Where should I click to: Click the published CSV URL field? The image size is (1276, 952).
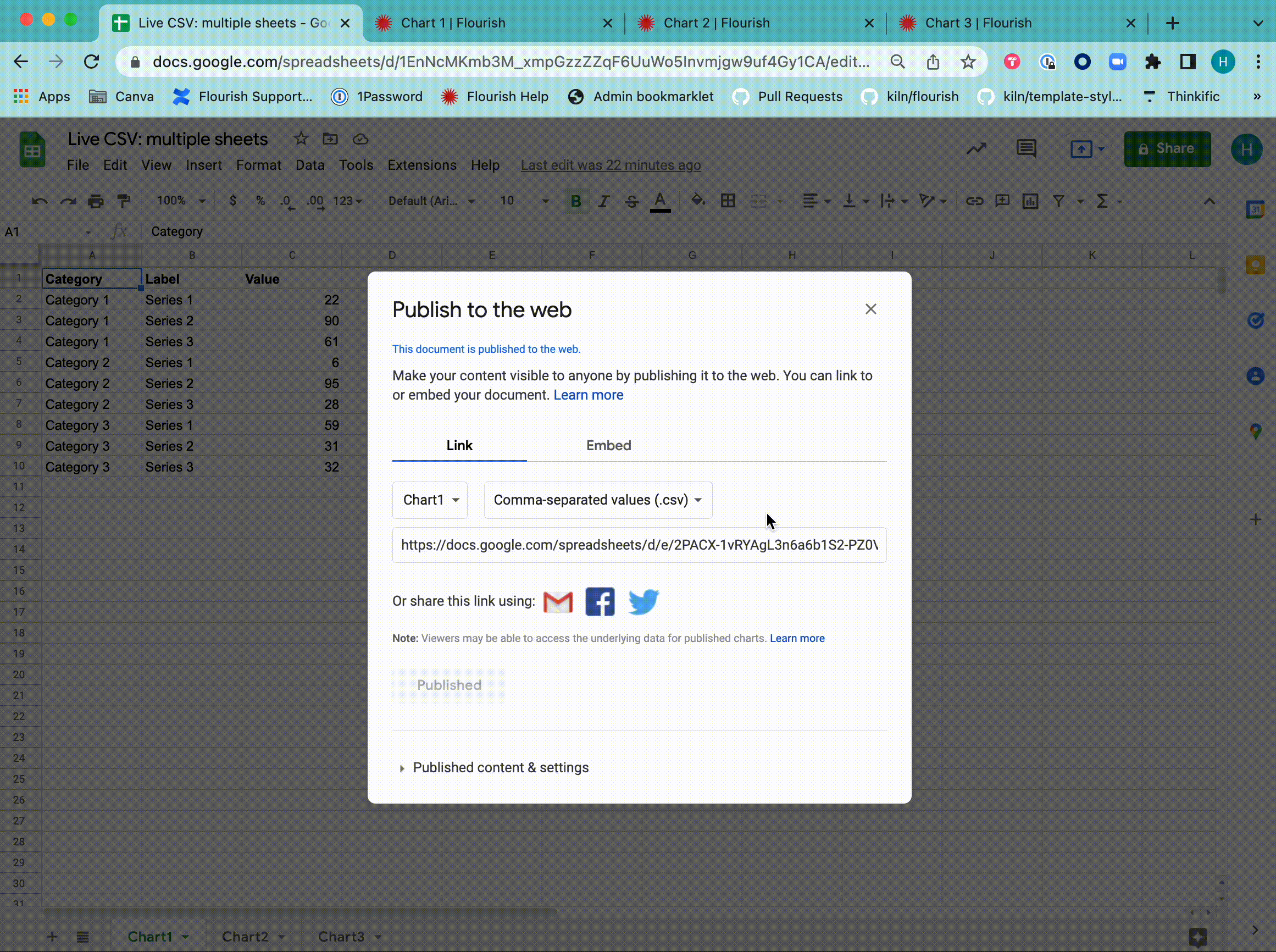[x=639, y=545]
